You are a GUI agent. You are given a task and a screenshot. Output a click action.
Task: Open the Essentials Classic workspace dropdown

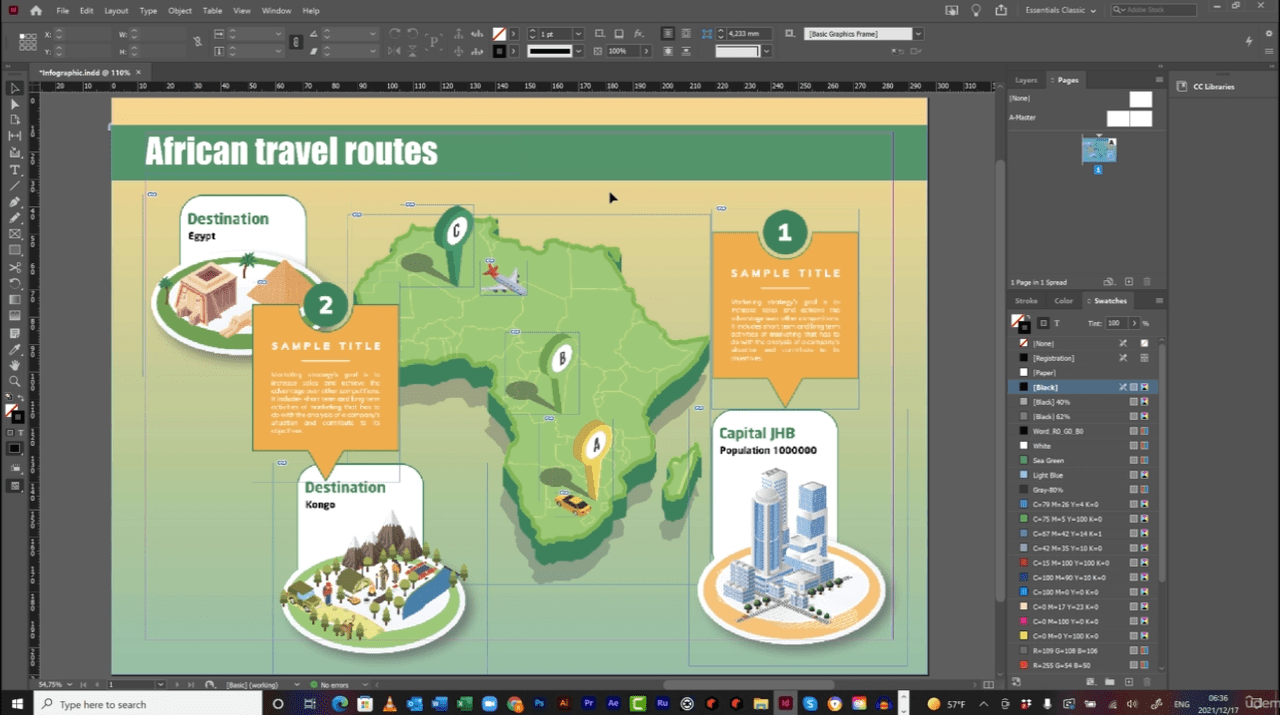tap(1060, 11)
